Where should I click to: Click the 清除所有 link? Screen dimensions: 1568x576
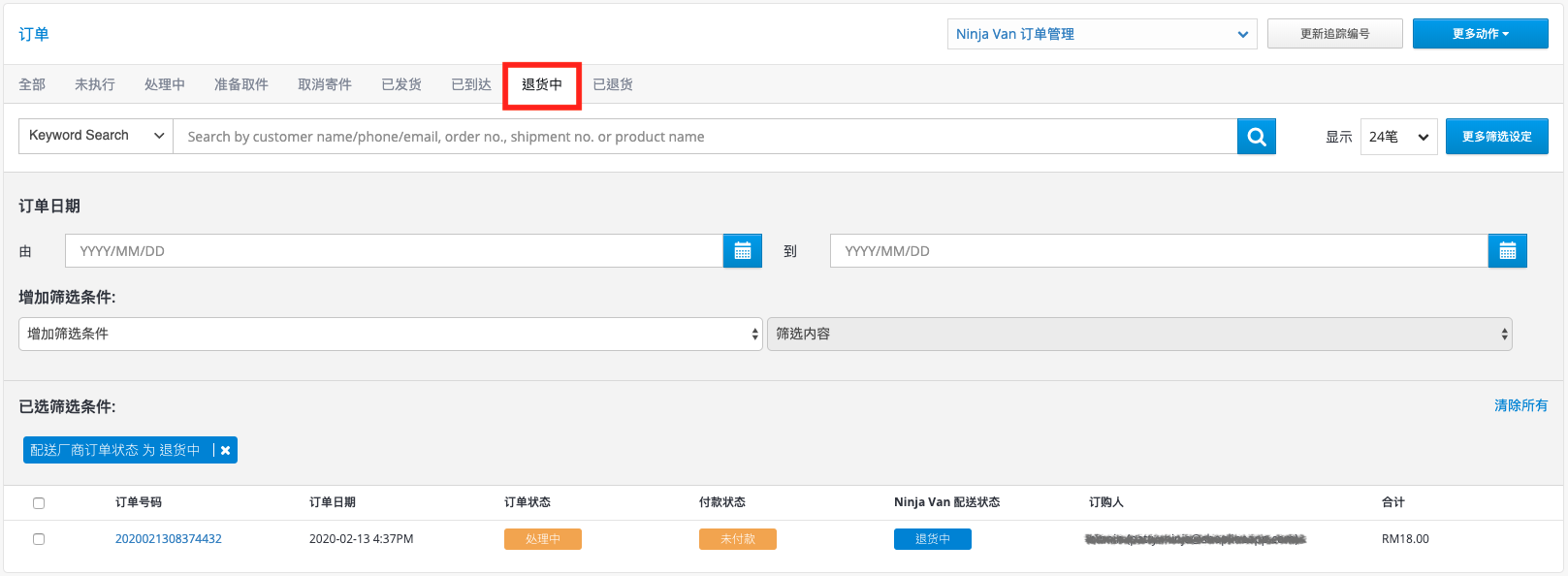click(1521, 405)
